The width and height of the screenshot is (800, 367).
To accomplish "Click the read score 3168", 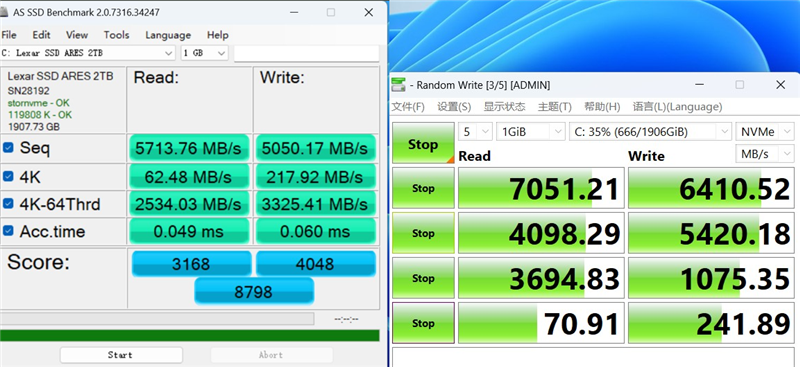I will (x=191, y=264).
